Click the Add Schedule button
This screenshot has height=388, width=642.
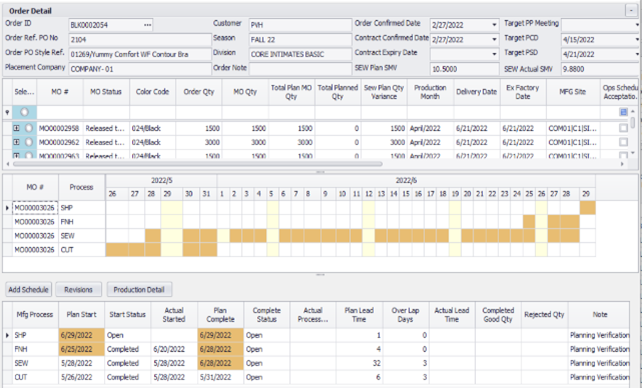[x=29, y=289]
